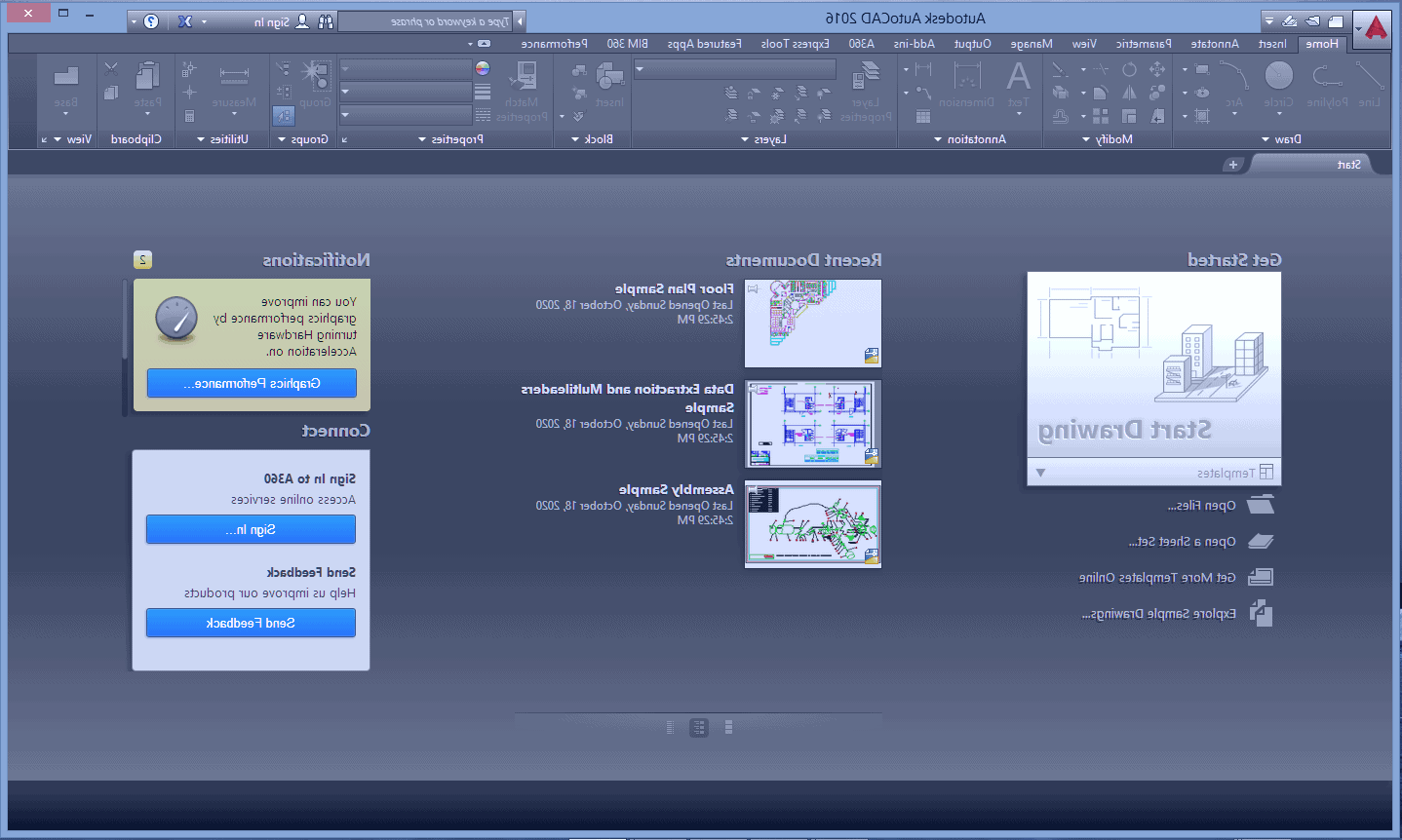Click the Get More Templates Online icon
Image resolution: width=1402 pixels, height=840 pixels.
[x=1261, y=577]
